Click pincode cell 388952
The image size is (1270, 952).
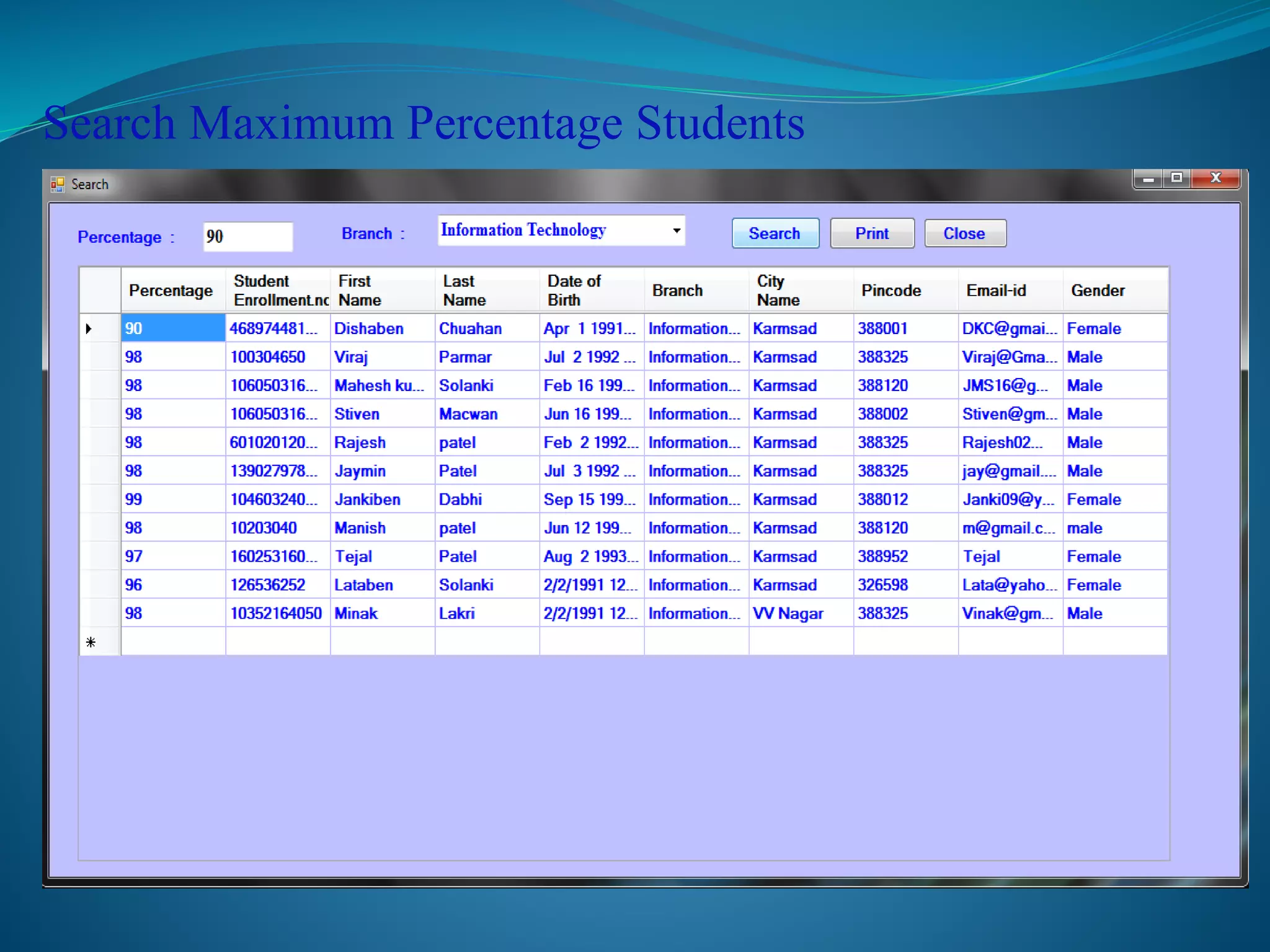tap(906, 557)
